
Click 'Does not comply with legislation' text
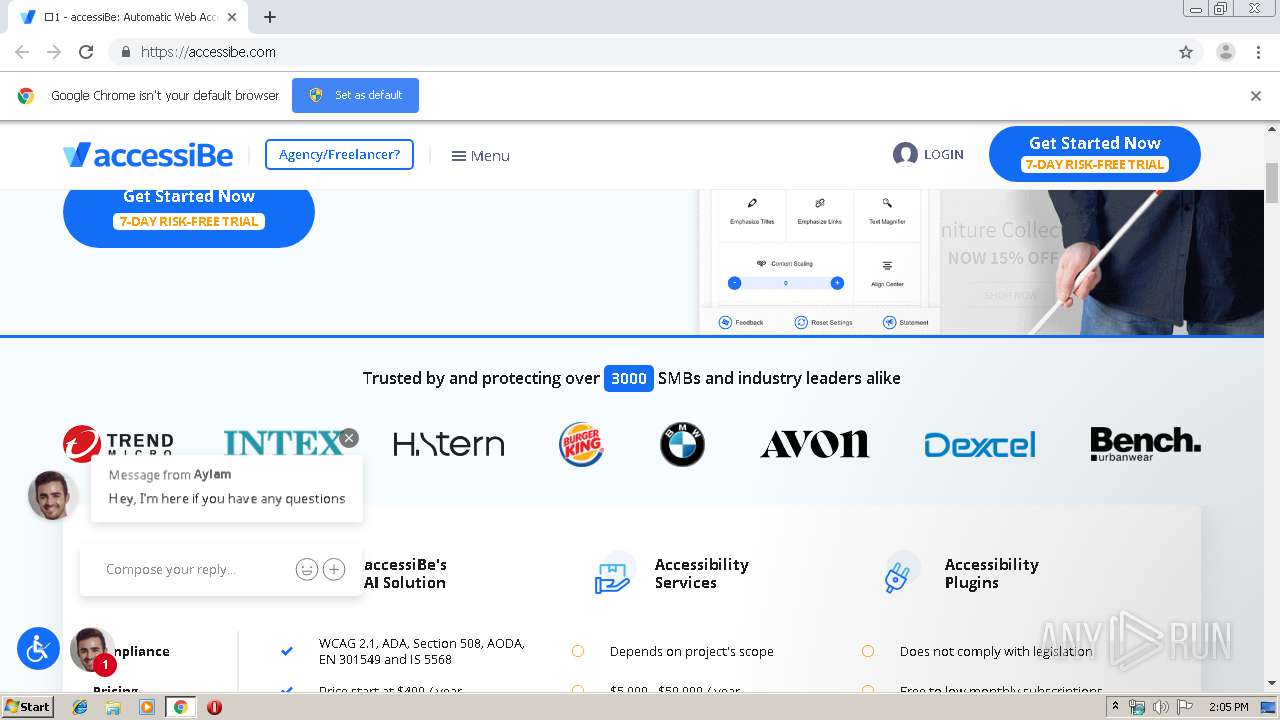click(x=996, y=651)
